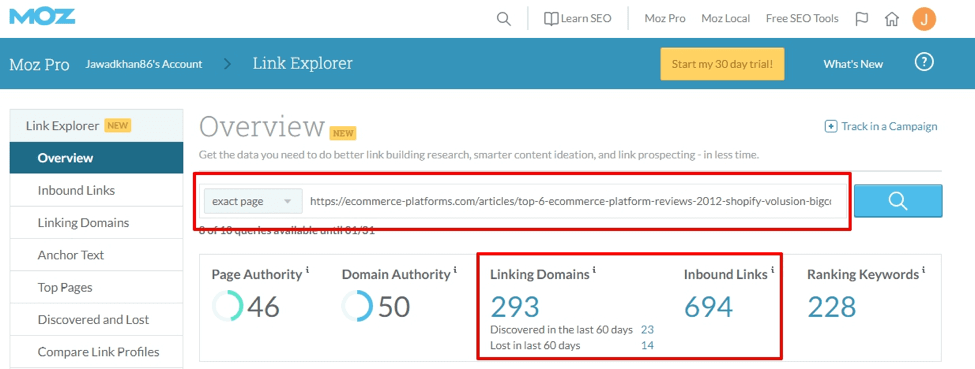Image resolution: width=975 pixels, height=369 pixels.
Task: Click the NEW badge beside Overview heading
Action: 343,133
